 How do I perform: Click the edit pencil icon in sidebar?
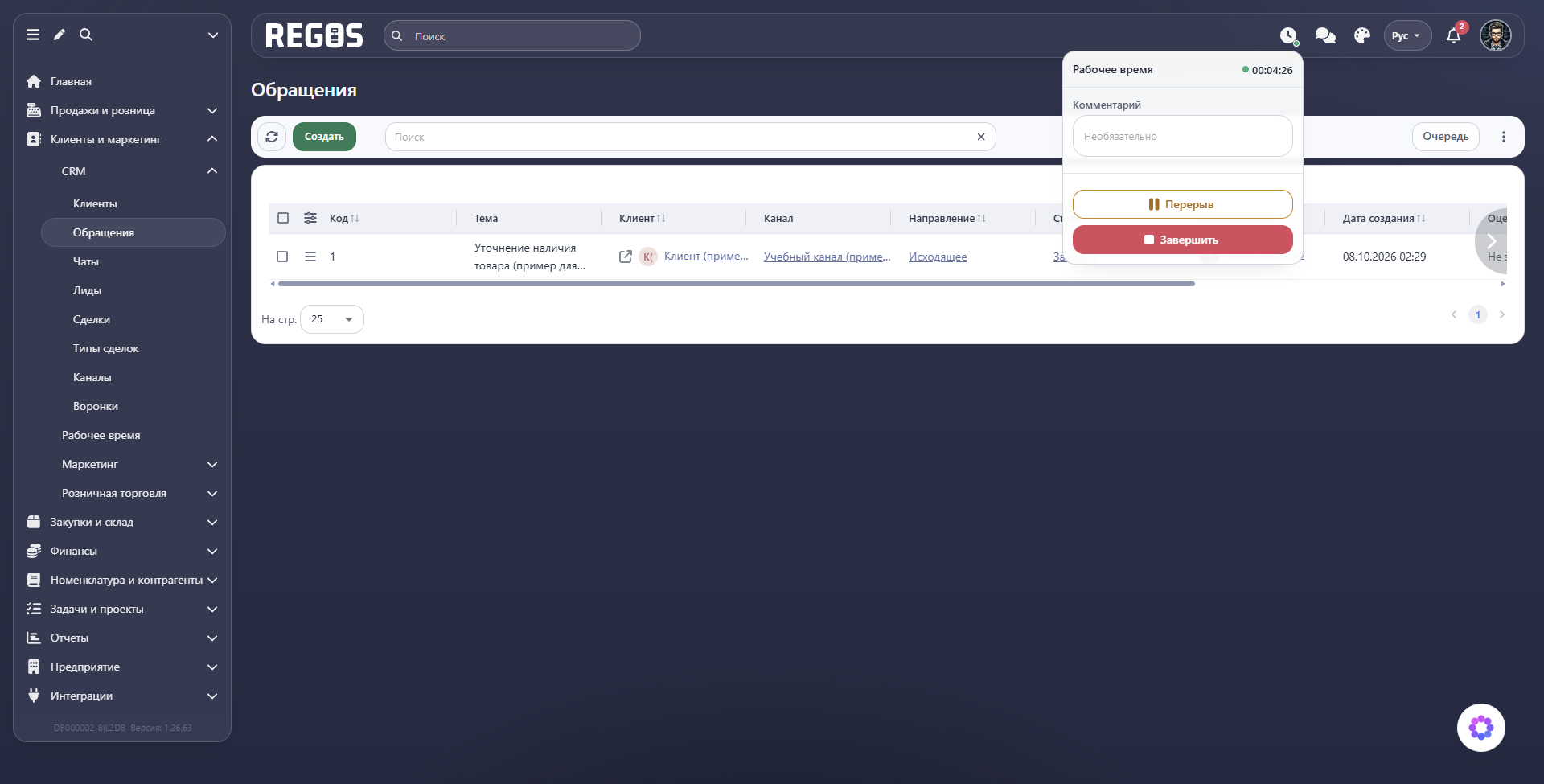tap(60, 35)
